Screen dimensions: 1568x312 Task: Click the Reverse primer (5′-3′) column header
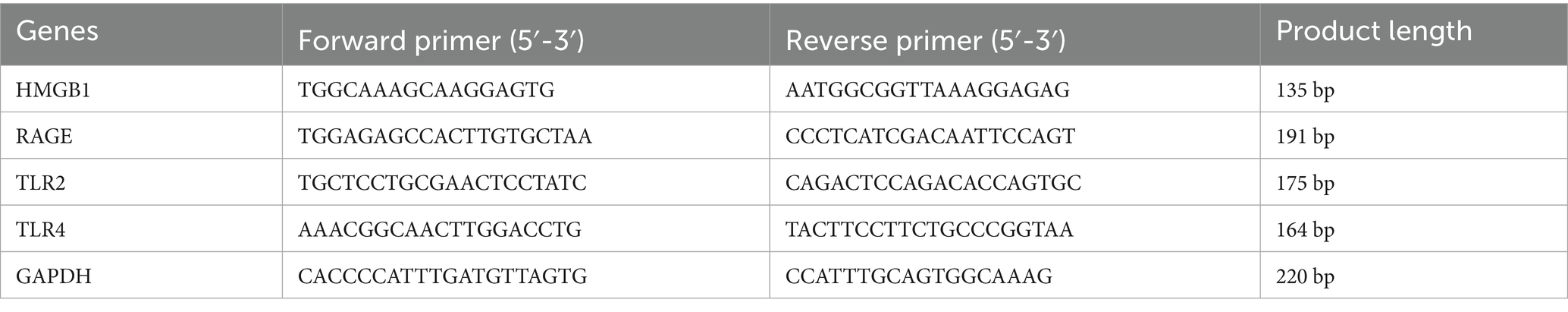pyautogui.click(x=926, y=41)
